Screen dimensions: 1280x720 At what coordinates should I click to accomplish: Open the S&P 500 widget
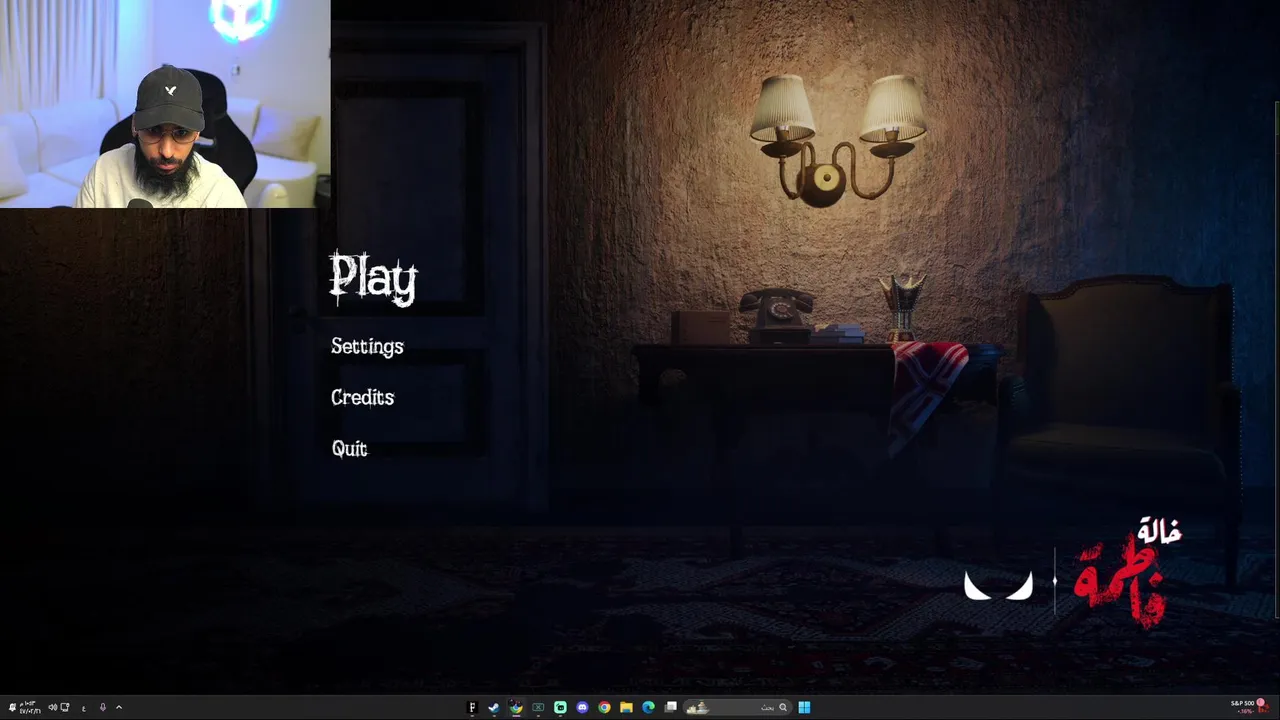coord(1248,706)
